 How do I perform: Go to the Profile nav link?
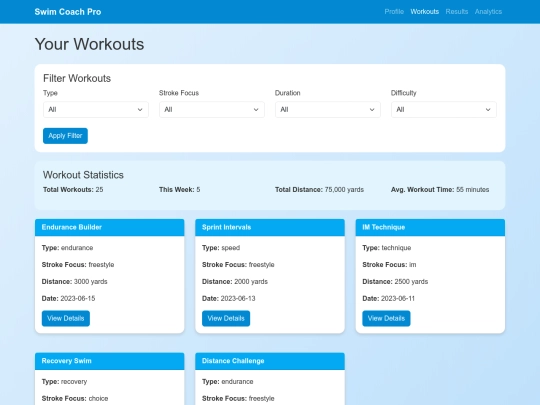[x=394, y=12]
